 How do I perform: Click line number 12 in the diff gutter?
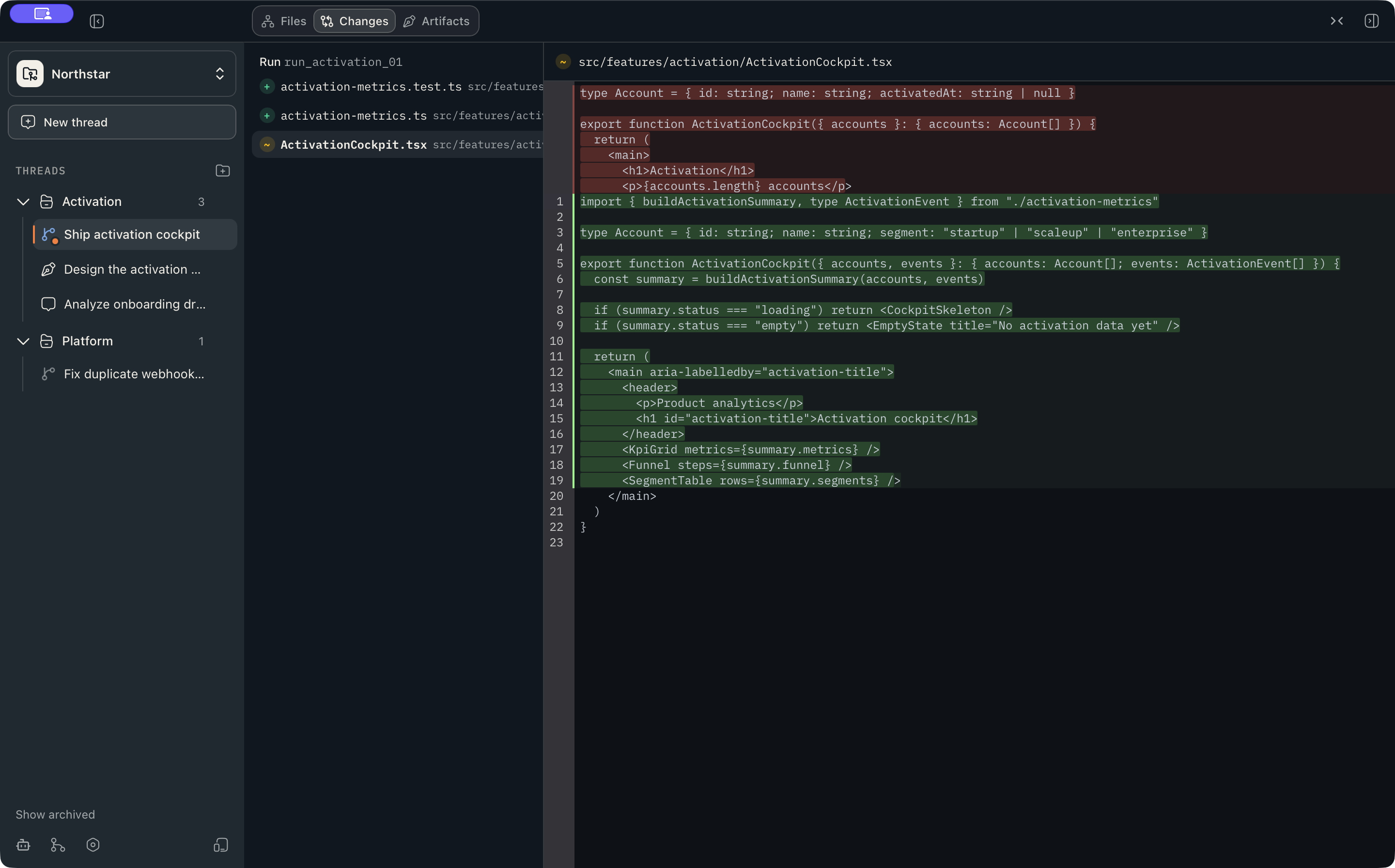[x=556, y=372]
